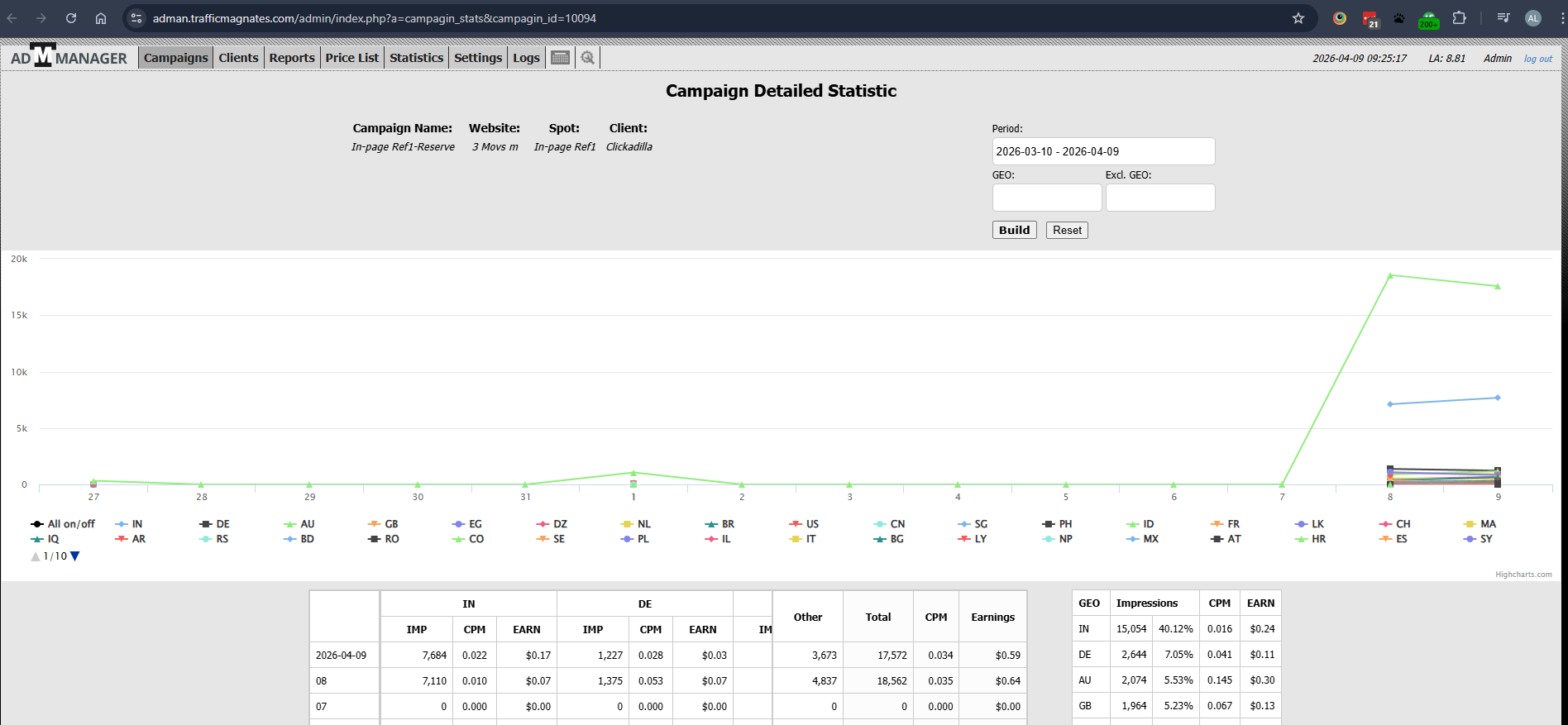Viewport: 1568px width, 725px height.
Task: Click the Excl. GEO input field
Action: click(1159, 198)
